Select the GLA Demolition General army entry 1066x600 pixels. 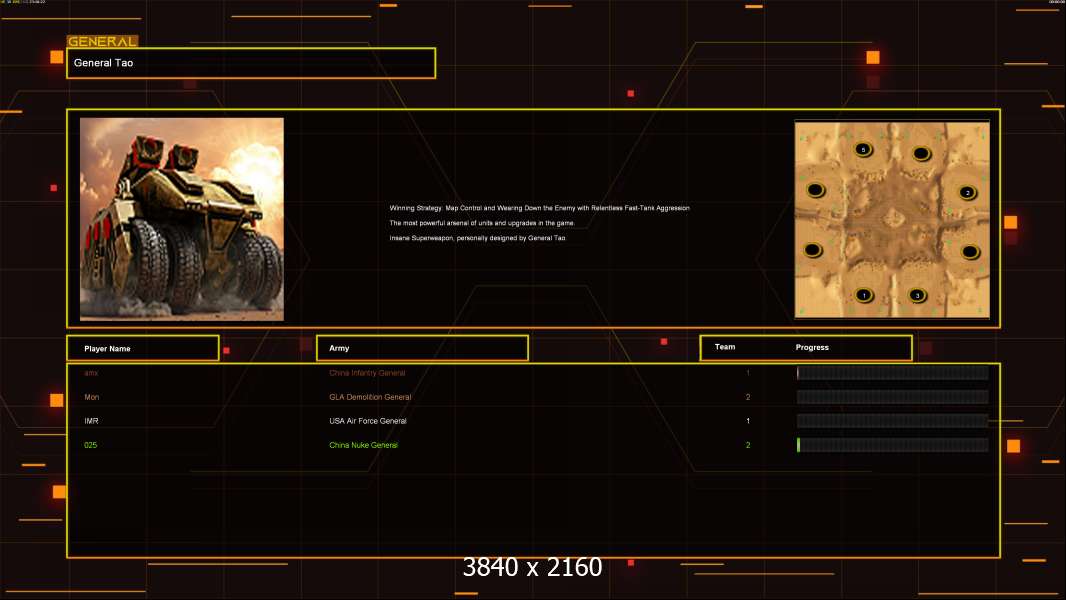[370, 397]
